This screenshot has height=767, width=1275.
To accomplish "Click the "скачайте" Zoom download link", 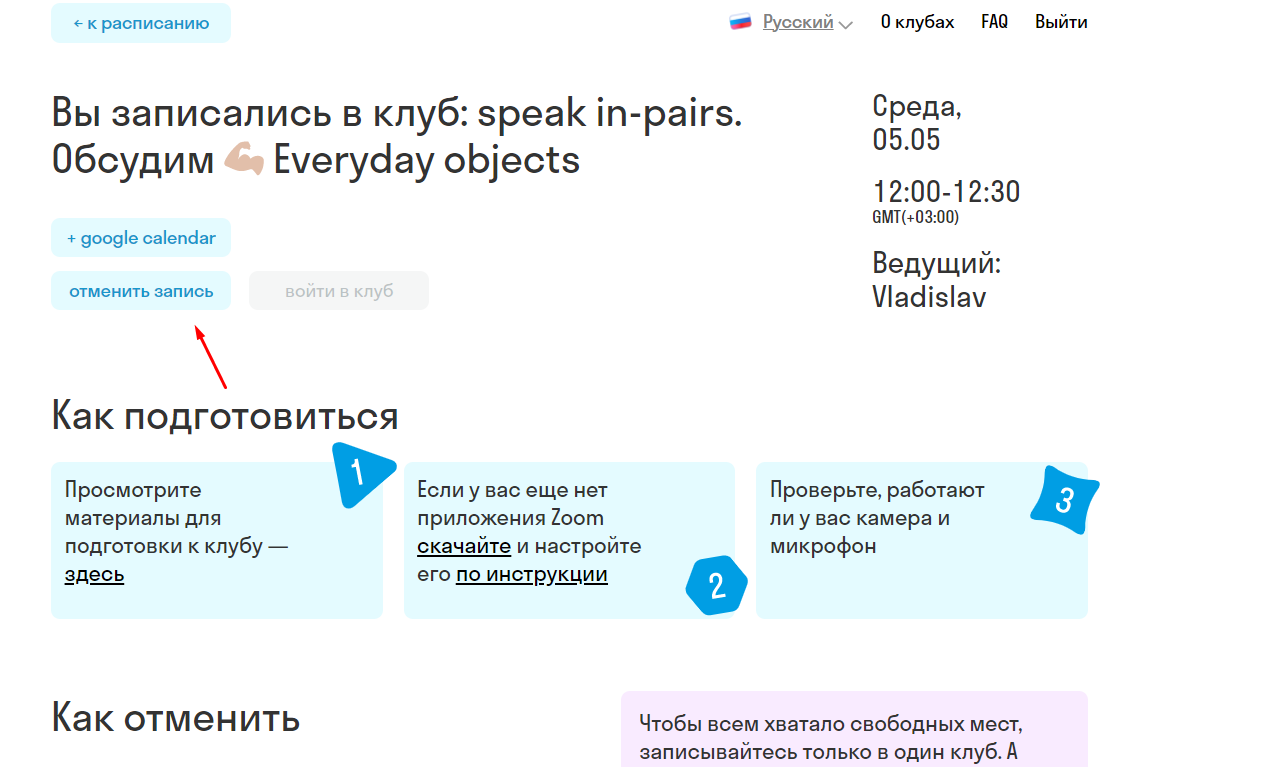I will pos(464,546).
